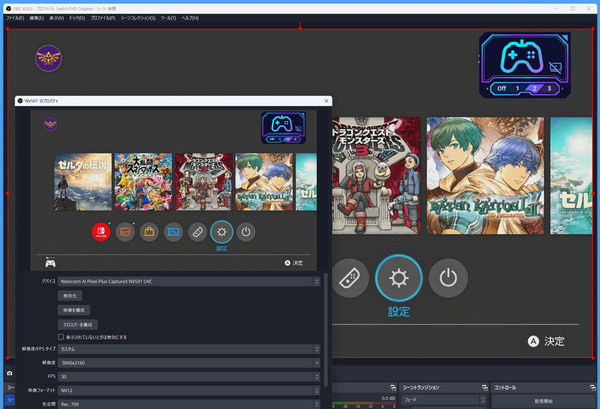Open the シーンコレクション(S) menu
The height and width of the screenshot is (409, 600).
138,18
